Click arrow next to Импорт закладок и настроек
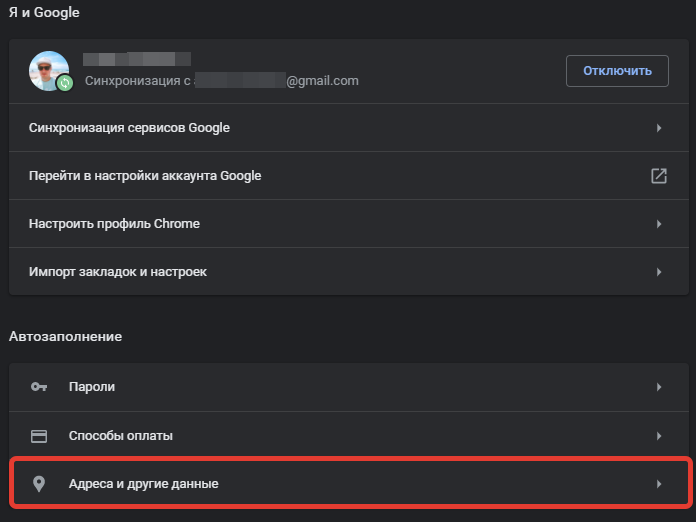Viewport: 696px width, 522px height. pyautogui.click(x=659, y=272)
